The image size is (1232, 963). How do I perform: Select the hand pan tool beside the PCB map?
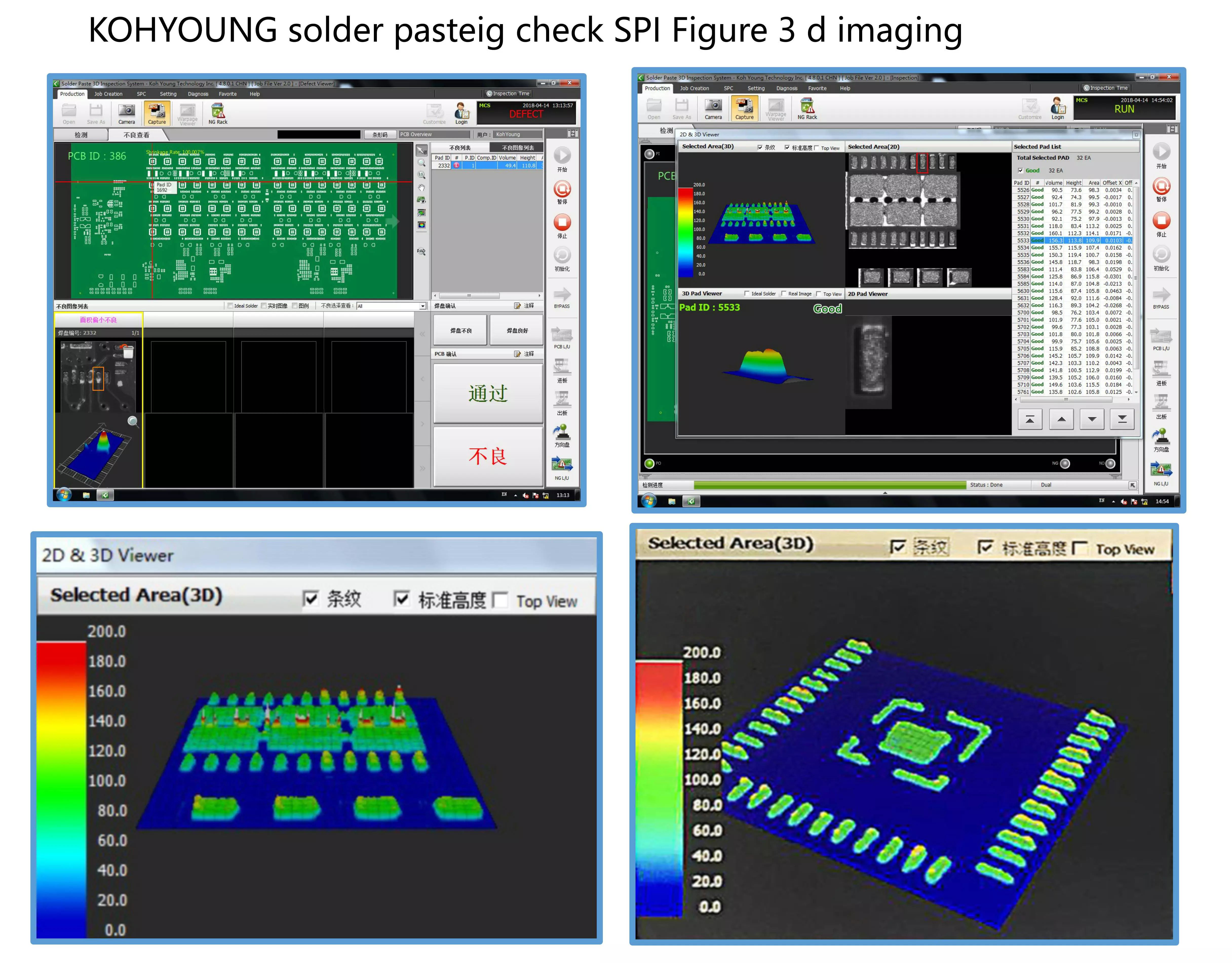(421, 188)
